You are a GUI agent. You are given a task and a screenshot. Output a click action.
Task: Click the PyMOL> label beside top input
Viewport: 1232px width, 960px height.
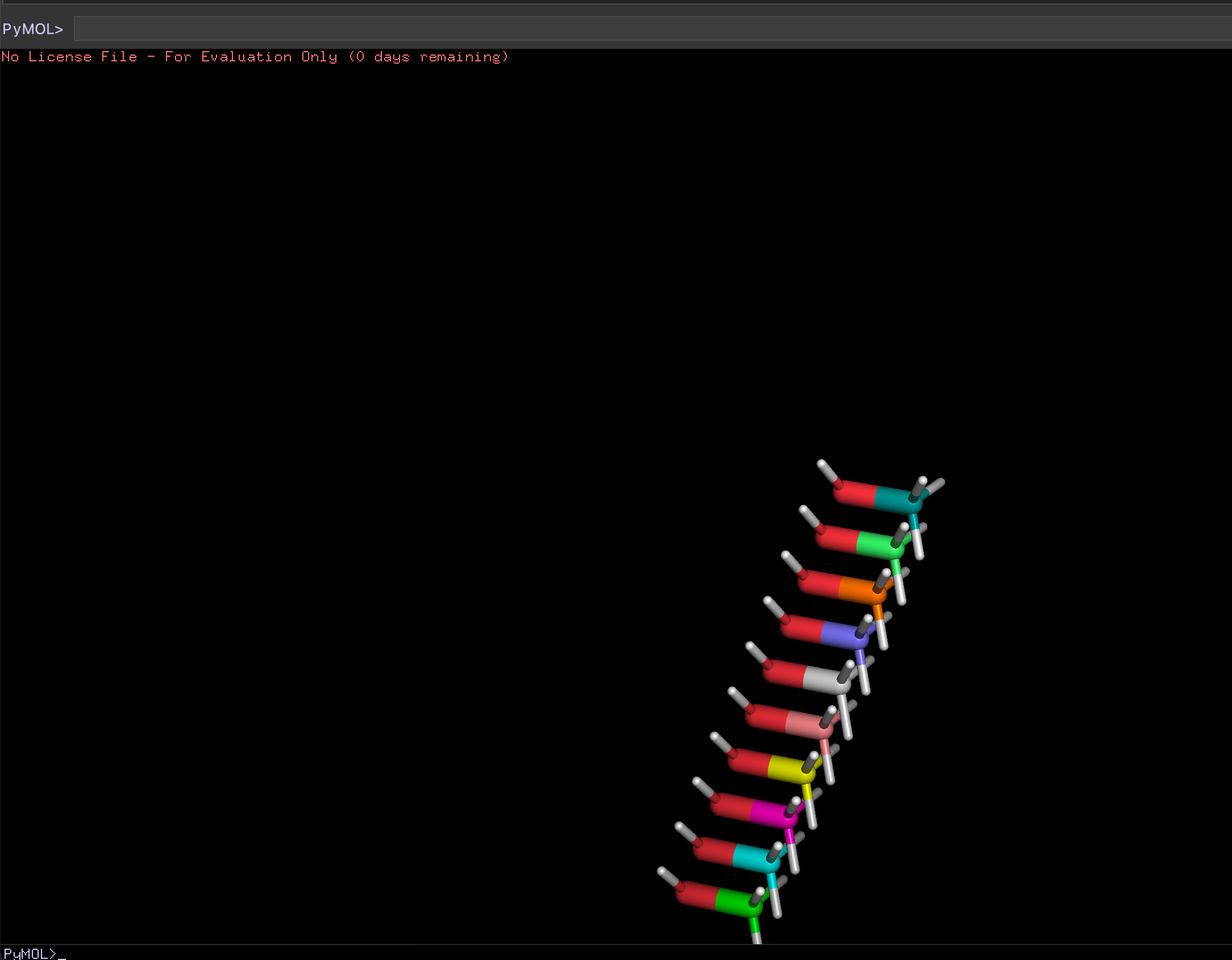click(33, 29)
